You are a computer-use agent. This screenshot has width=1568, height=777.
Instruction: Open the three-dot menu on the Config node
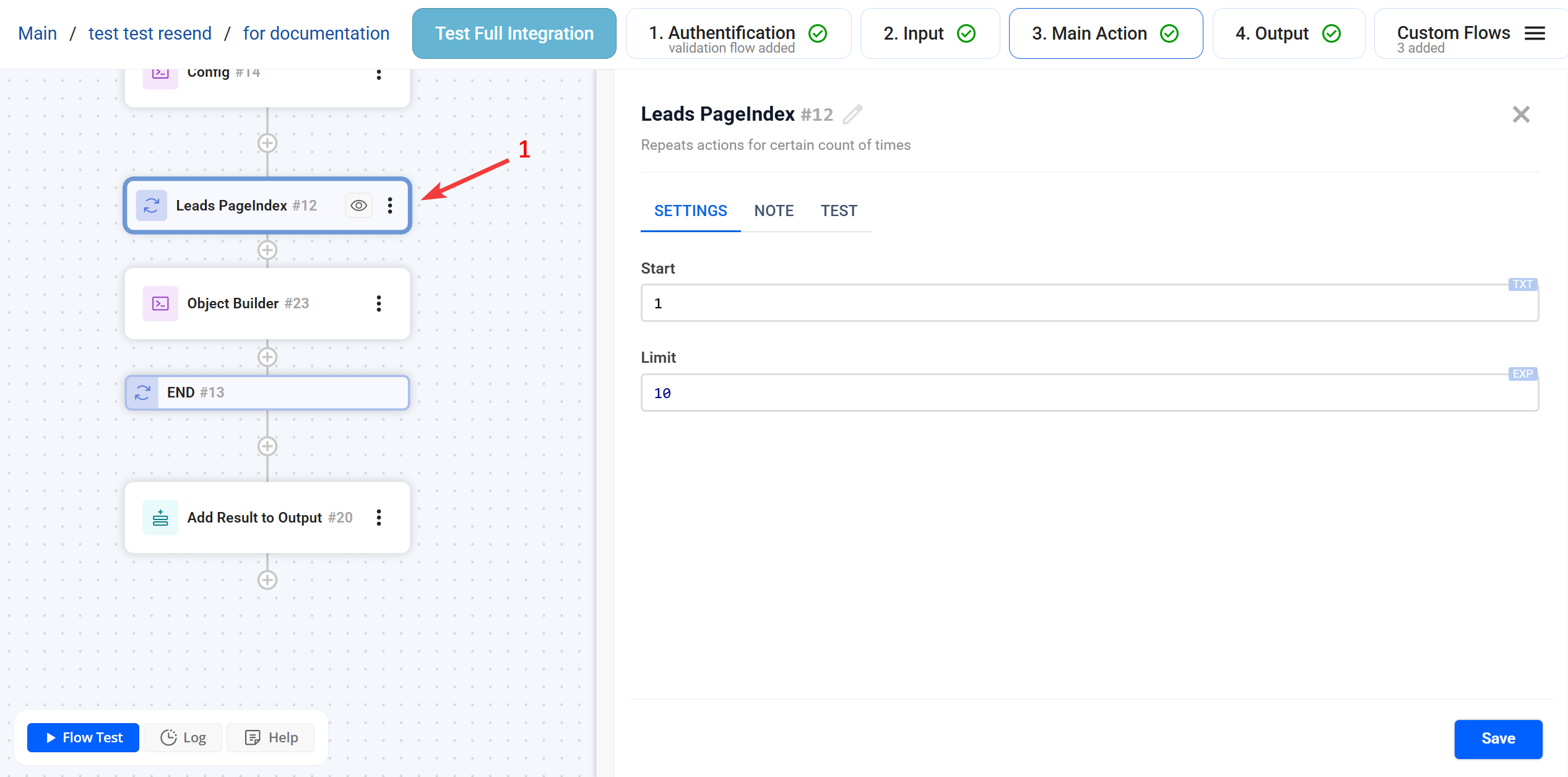point(379,74)
